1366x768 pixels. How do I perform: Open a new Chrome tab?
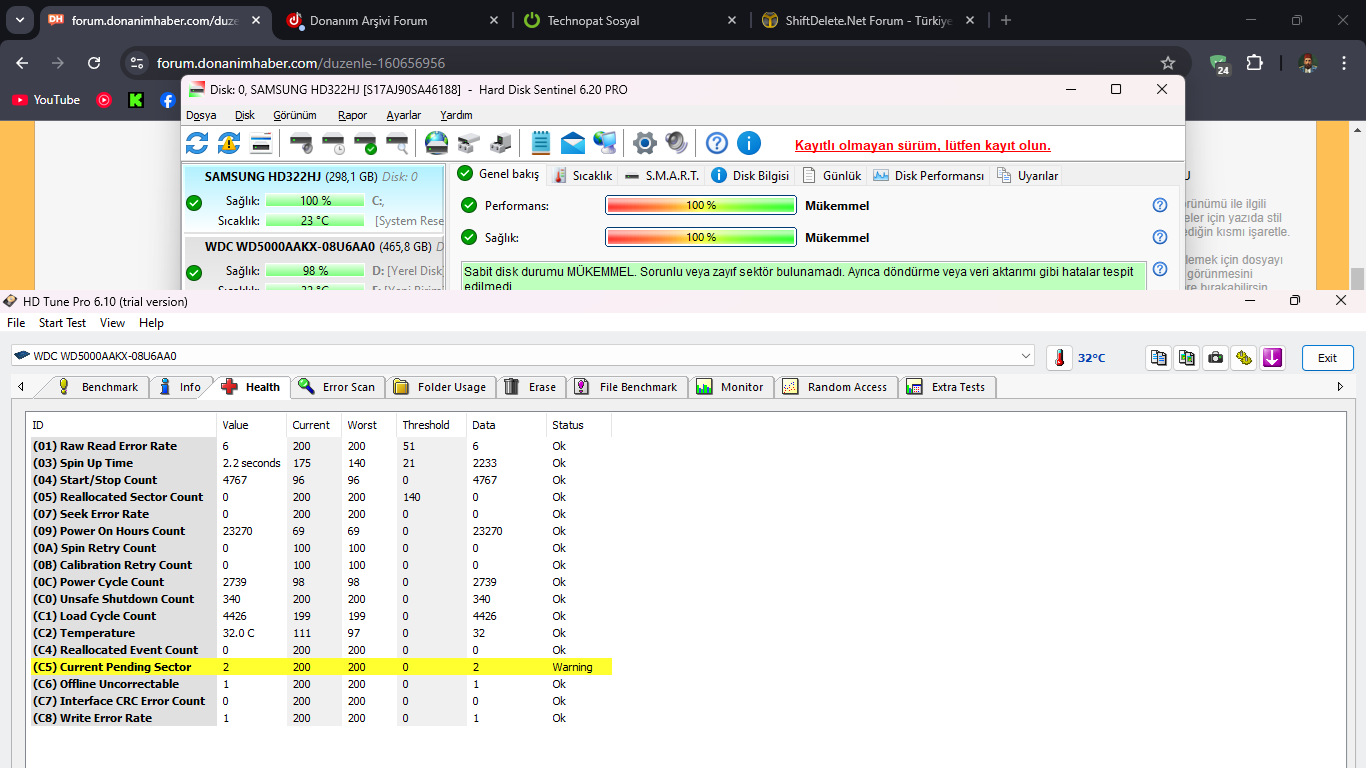(x=1006, y=20)
